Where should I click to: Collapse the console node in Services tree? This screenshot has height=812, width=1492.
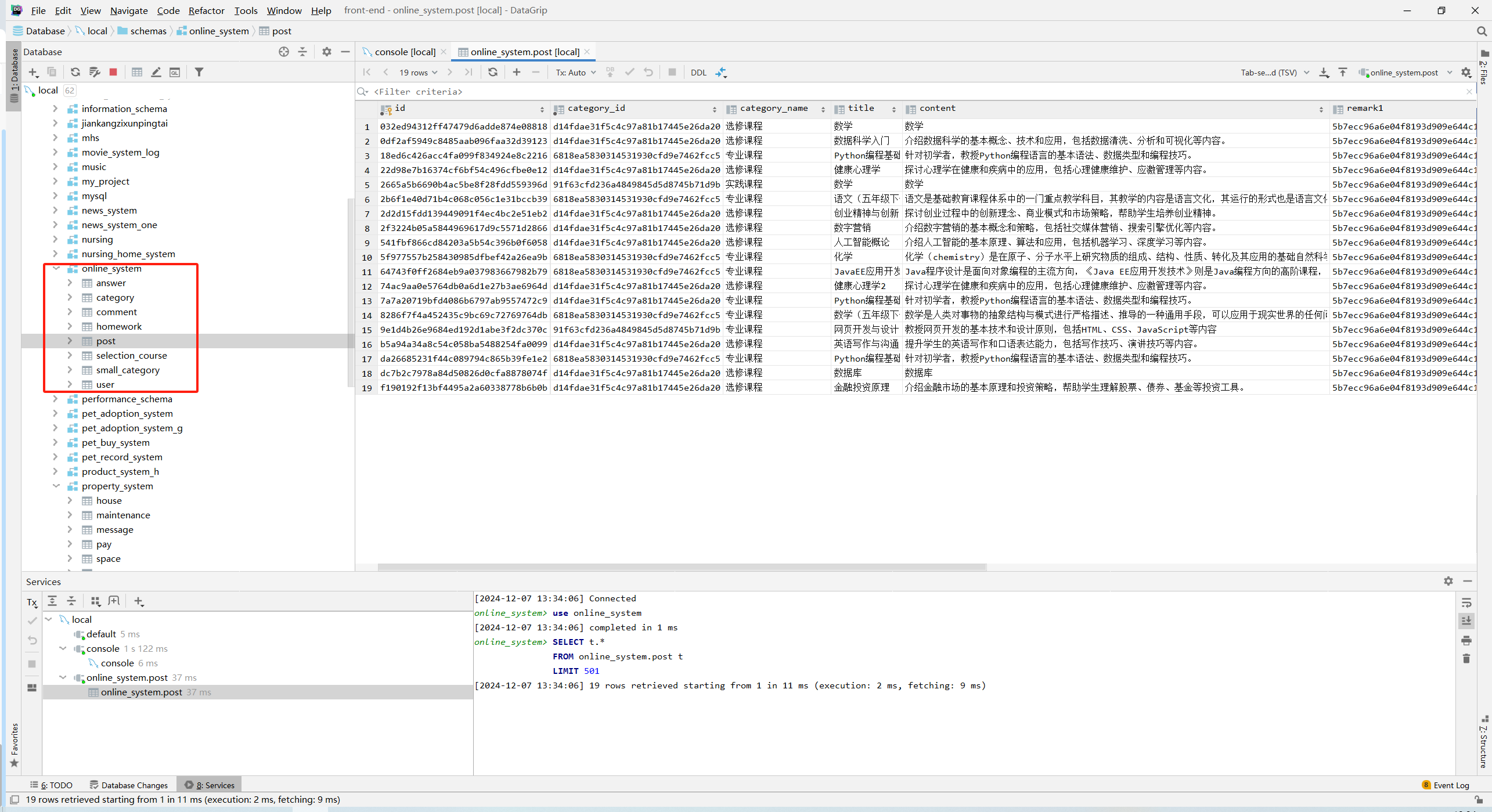tap(63, 648)
